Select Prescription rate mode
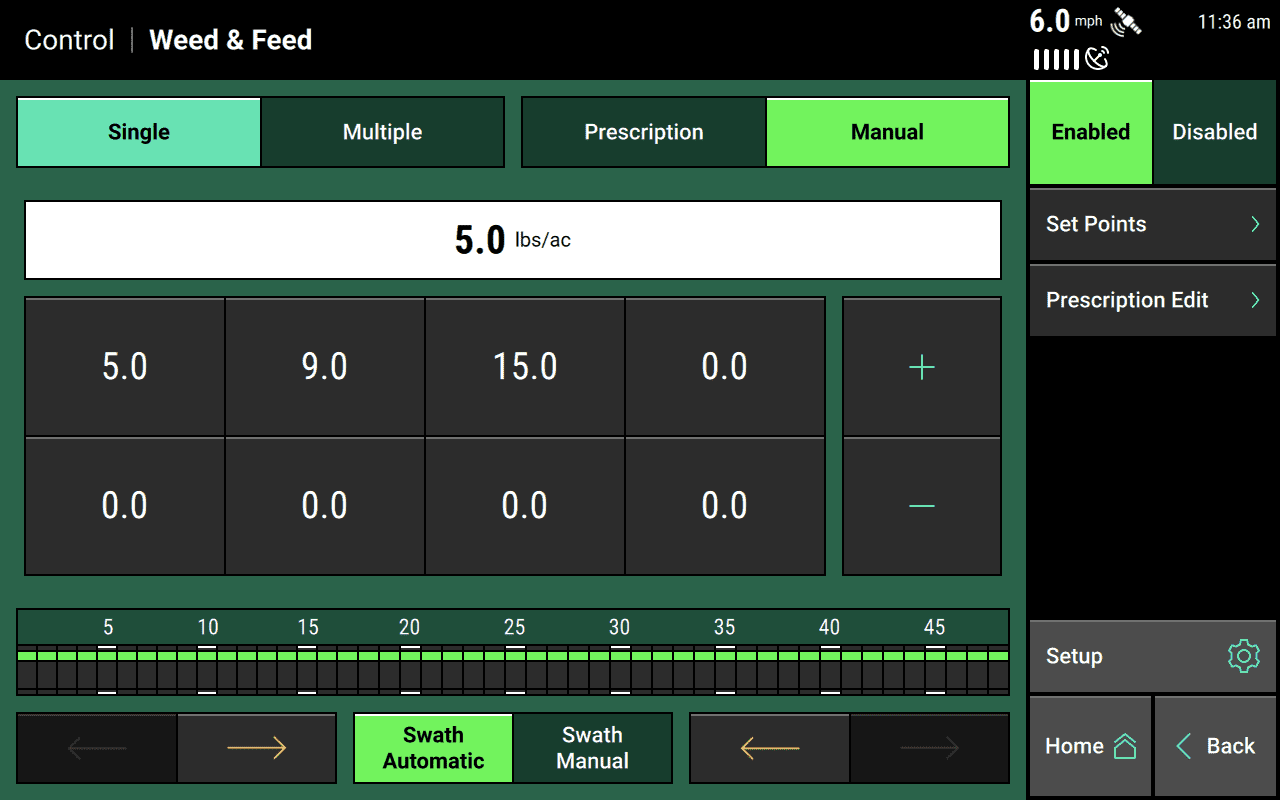 (644, 132)
